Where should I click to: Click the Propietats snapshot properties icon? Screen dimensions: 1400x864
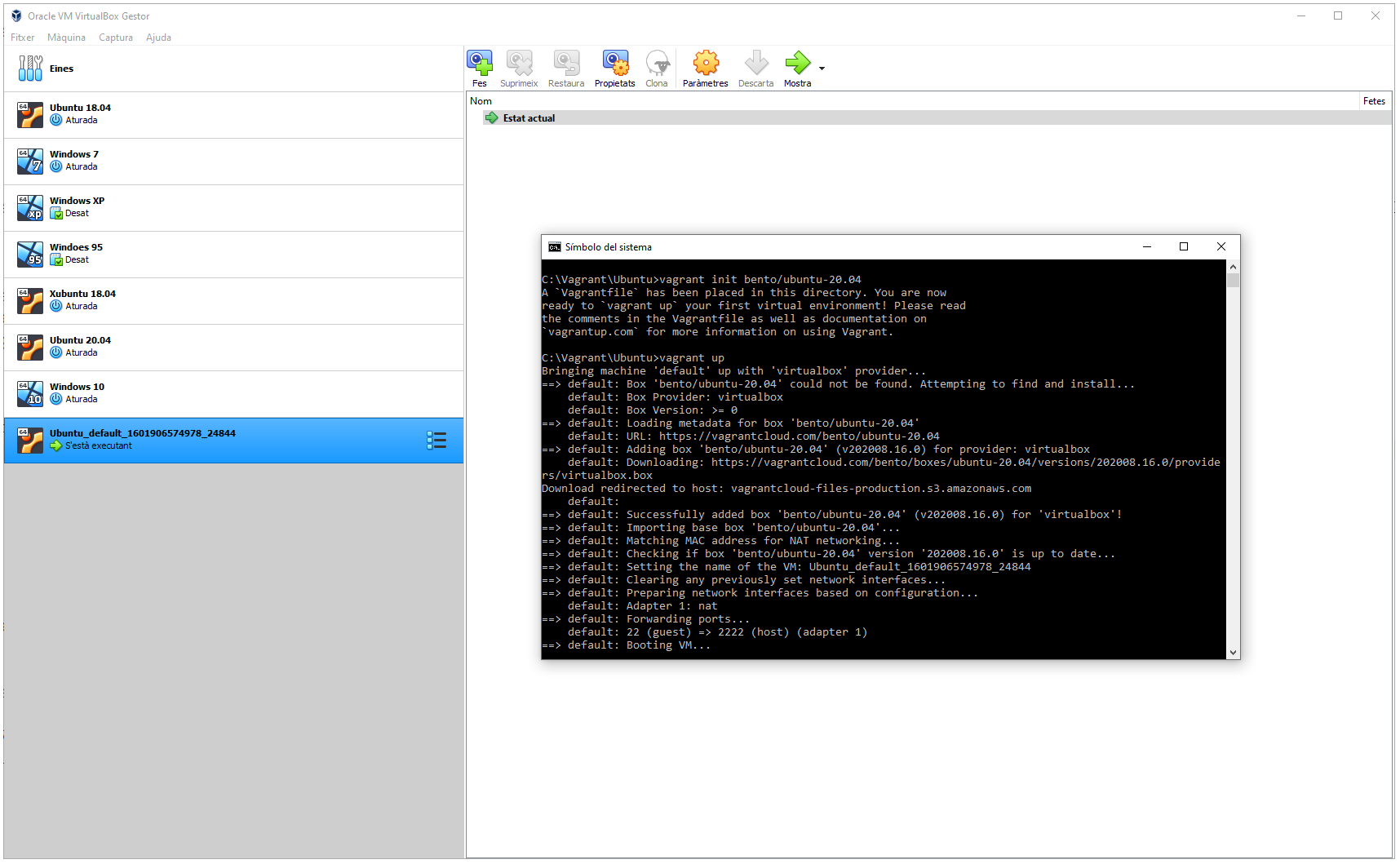614,64
